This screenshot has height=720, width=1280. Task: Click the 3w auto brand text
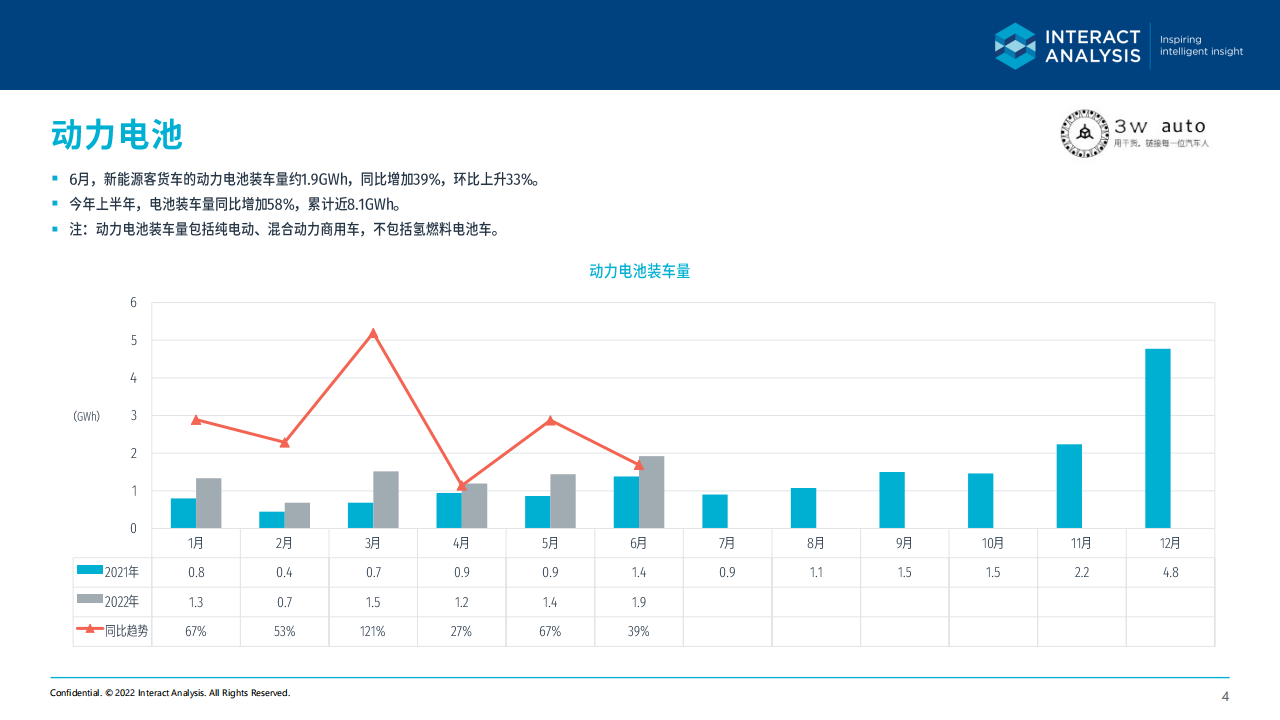pyautogui.click(x=1160, y=126)
